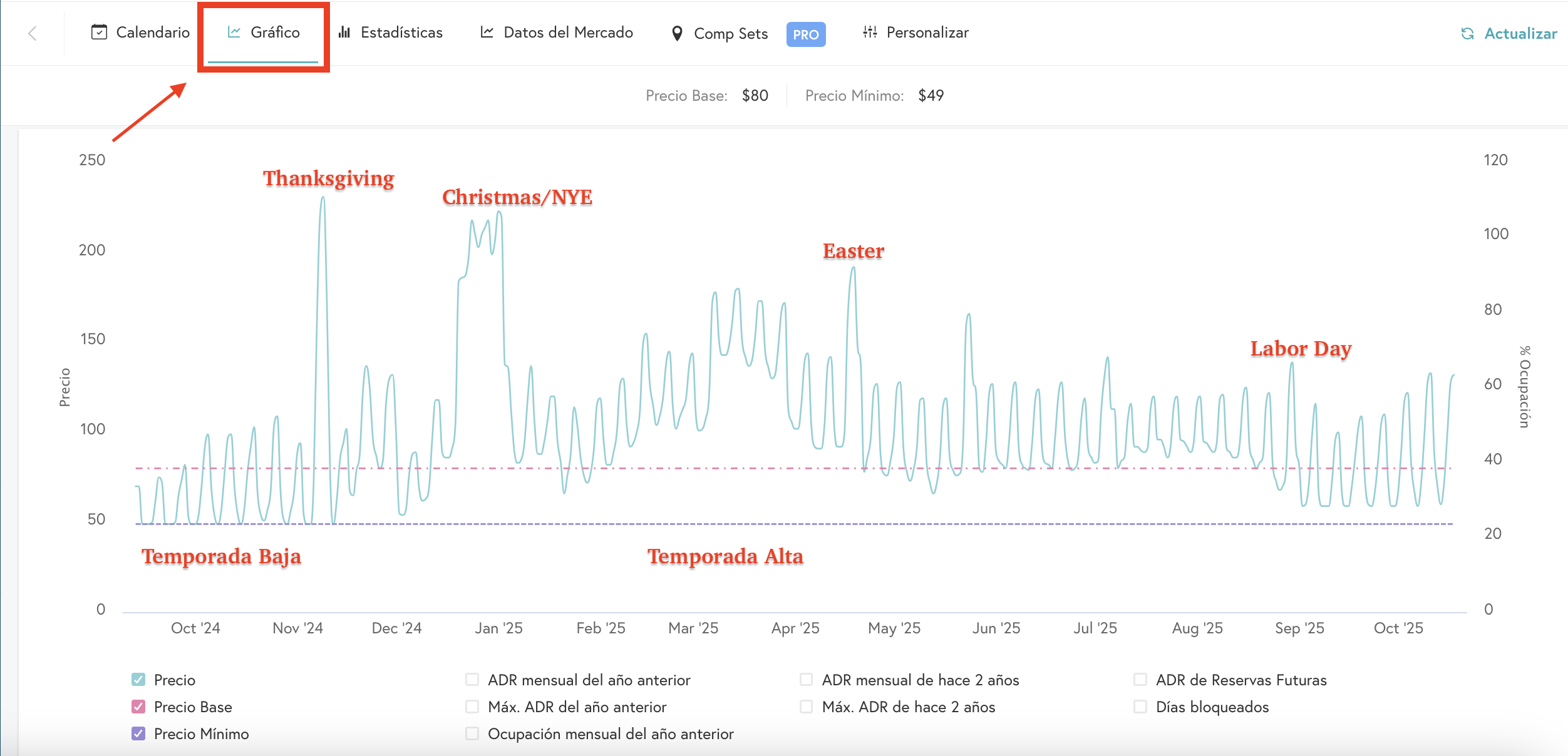Click the Calendario calendar icon
1568x756 pixels.
click(99, 32)
